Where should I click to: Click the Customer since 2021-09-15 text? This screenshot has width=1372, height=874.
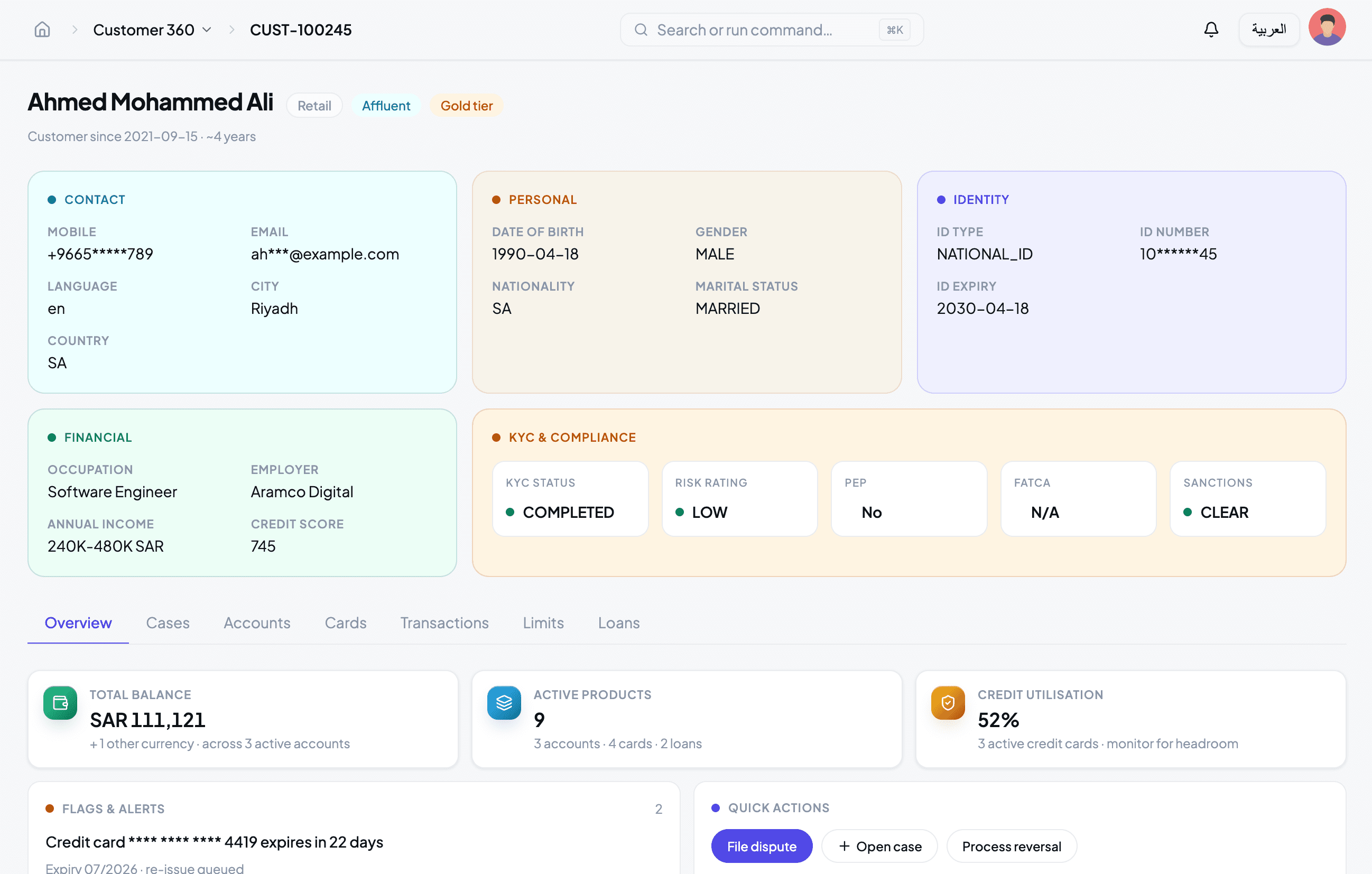[142, 137]
